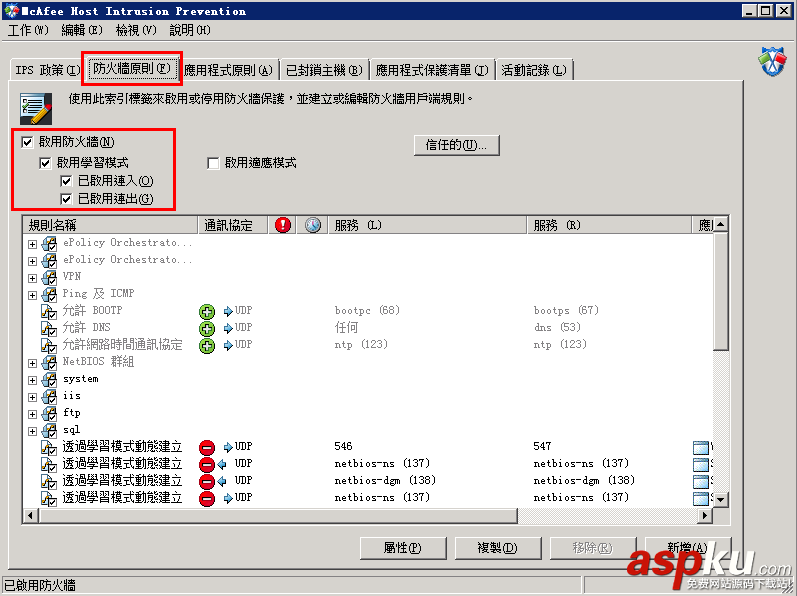Viewport: 797px width, 596px height.
Task: Expand the system rule group
Action: [33, 380]
